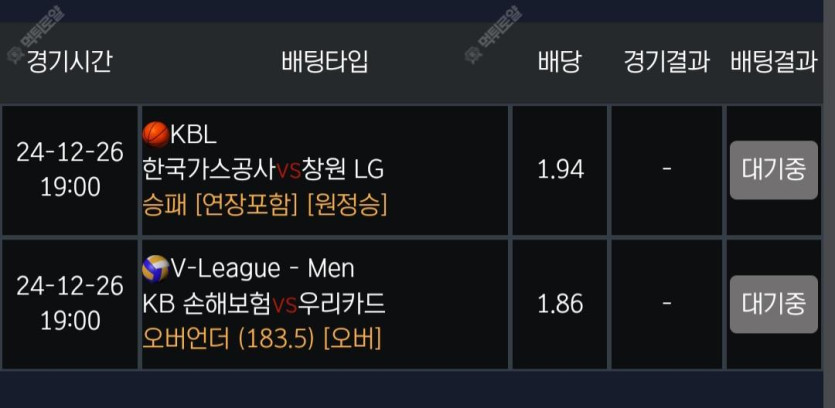Click the volleyball icon beside V-League
Image resolution: width=835 pixels, height=408 pixels.
point(155,268)
